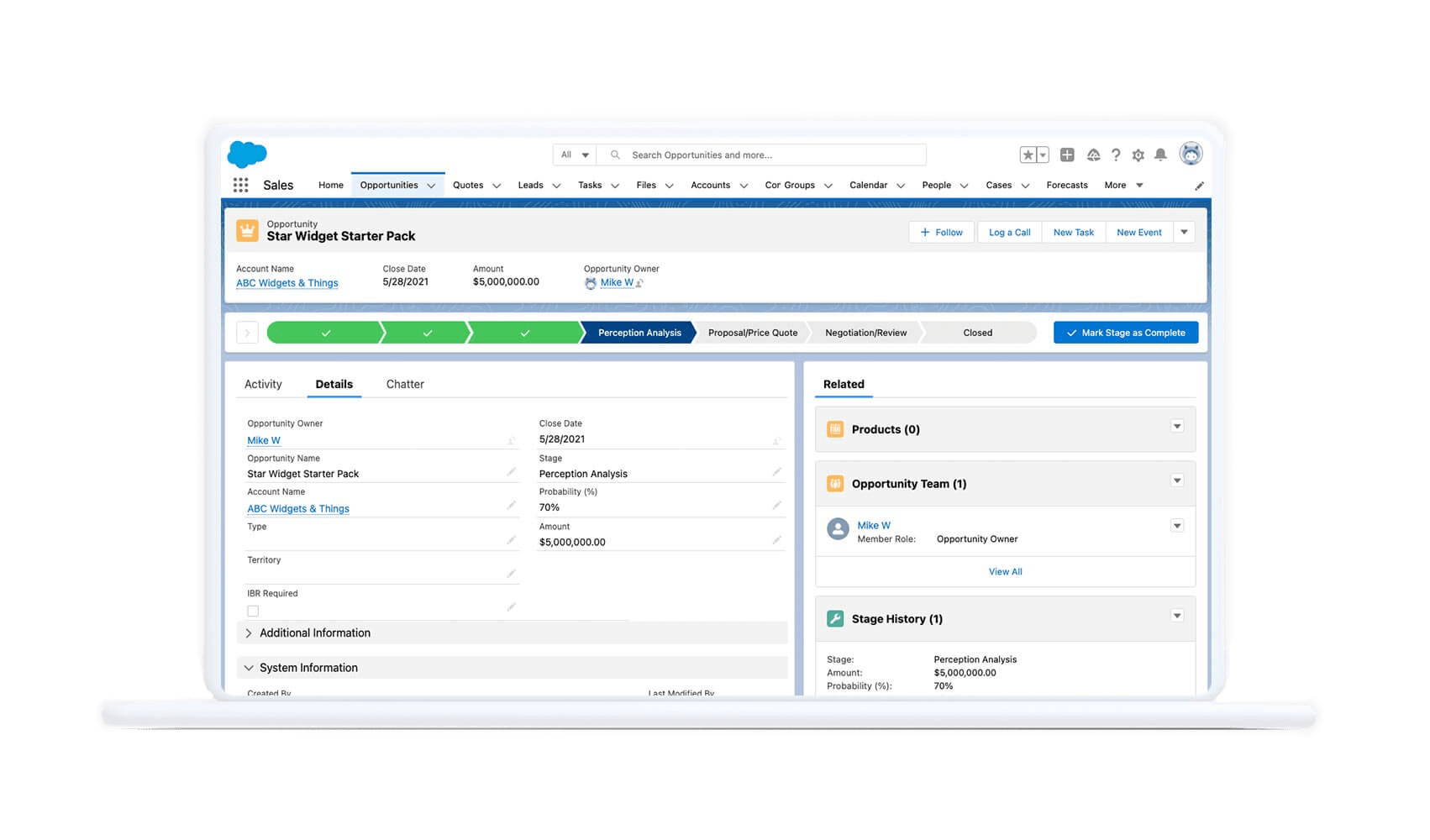Switch to the Activity tab

coord(263,384)
